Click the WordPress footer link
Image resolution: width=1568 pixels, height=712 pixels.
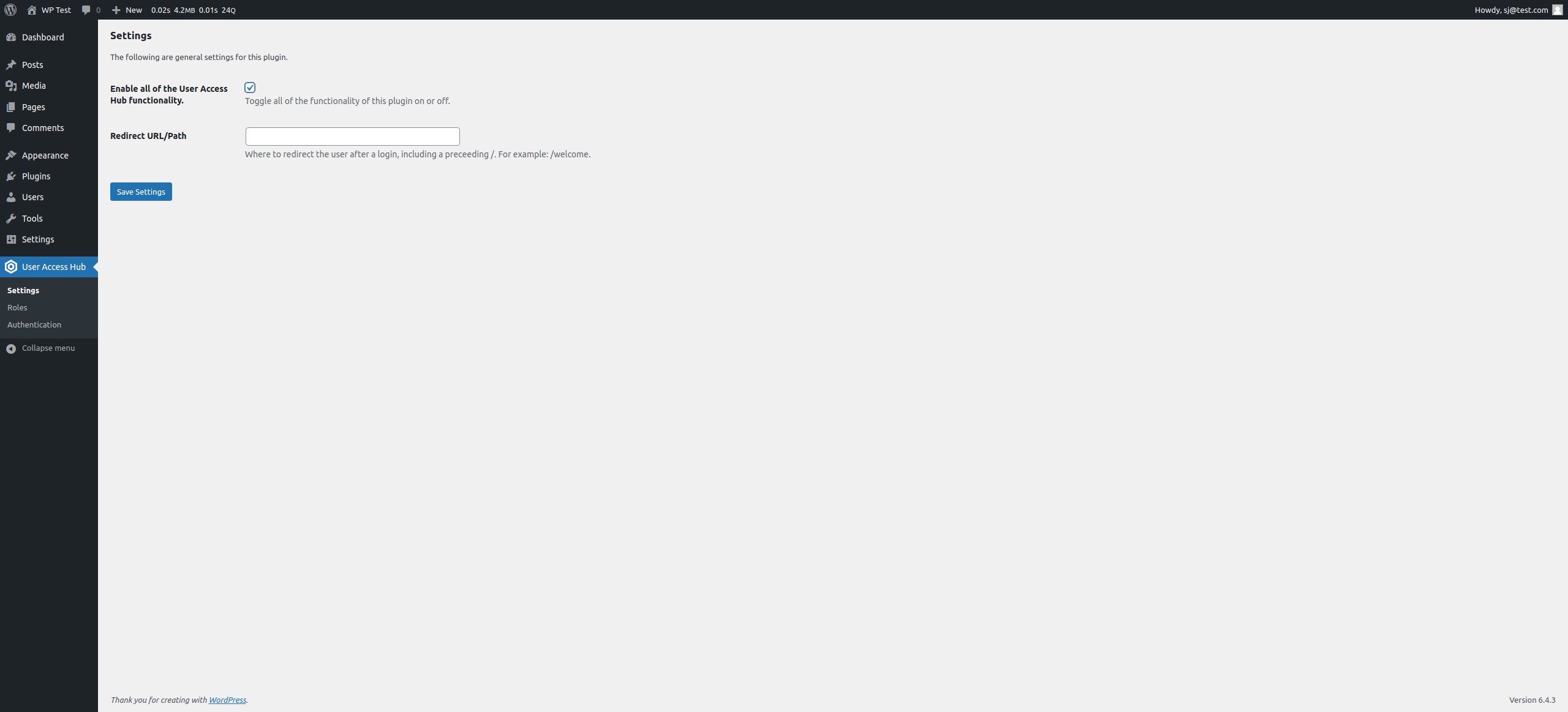[227, 700]
